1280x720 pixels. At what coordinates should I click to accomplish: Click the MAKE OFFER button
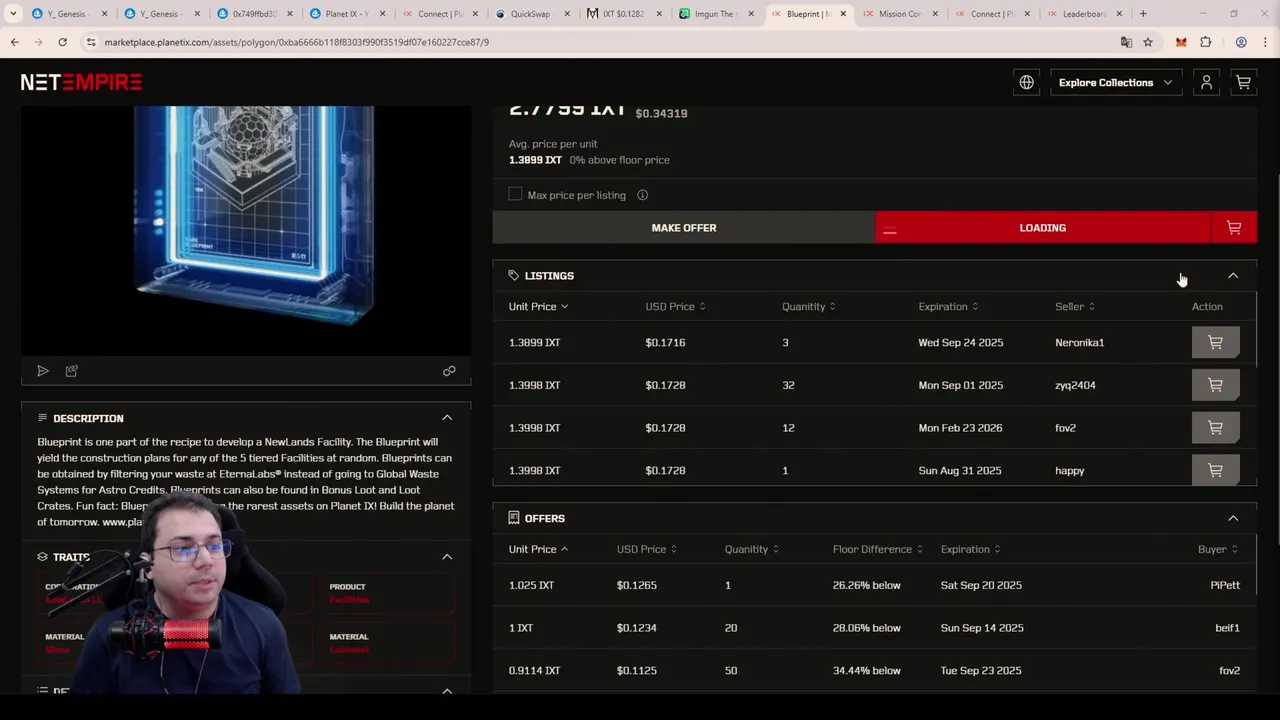coord(684,228)
